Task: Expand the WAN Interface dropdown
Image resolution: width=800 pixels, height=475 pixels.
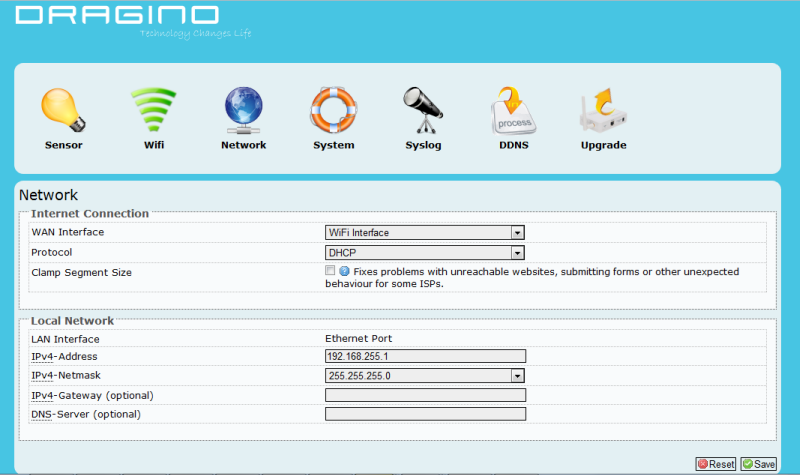Action: click(x=424, y=233)
